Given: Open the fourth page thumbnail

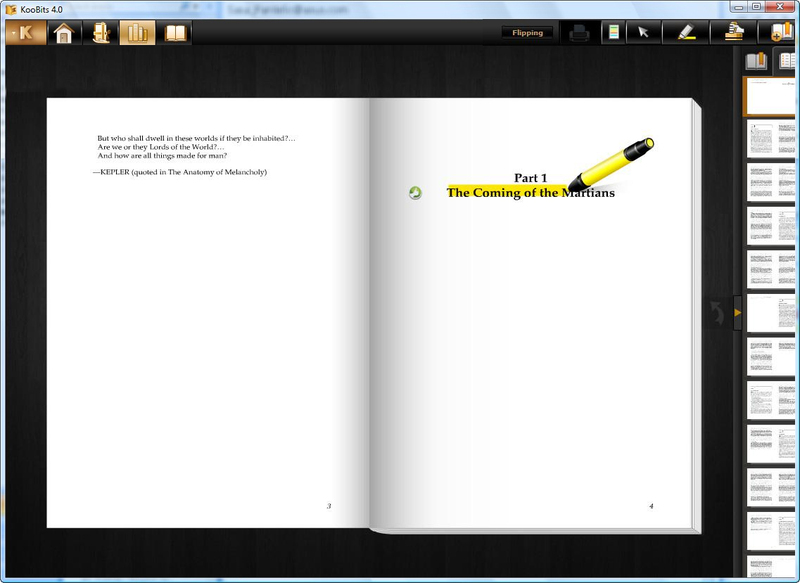Looking at the screenshot, I should 771,225.
